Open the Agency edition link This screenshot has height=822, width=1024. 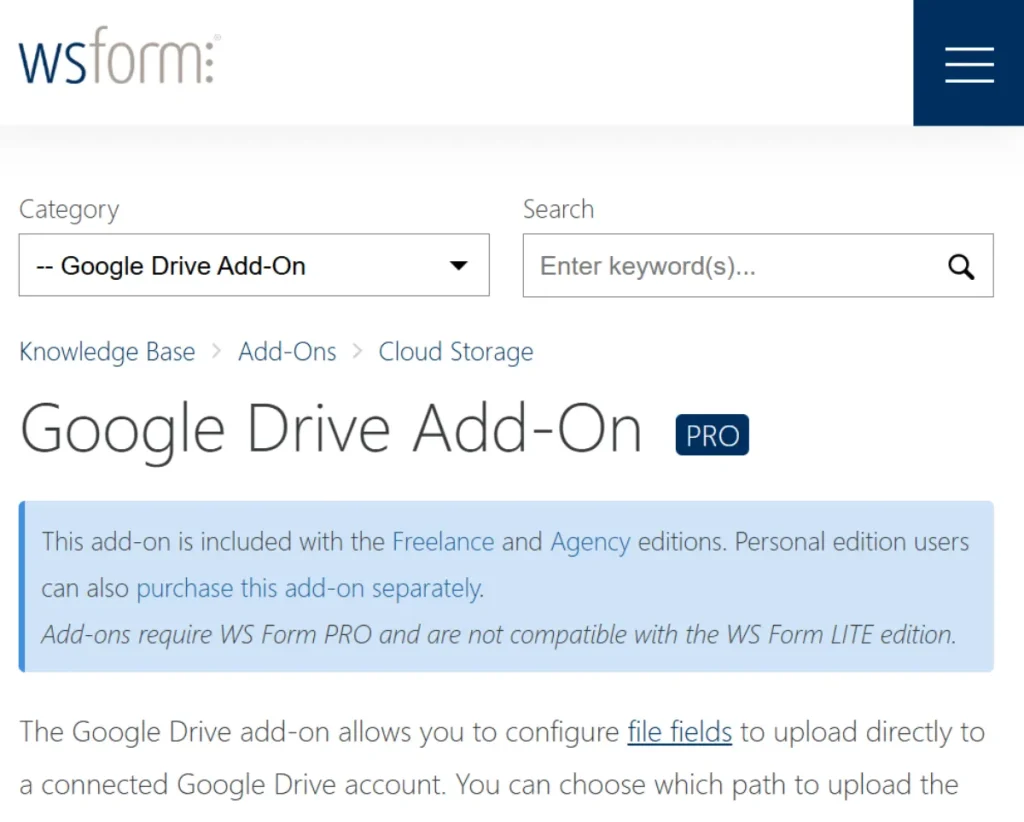590,542
